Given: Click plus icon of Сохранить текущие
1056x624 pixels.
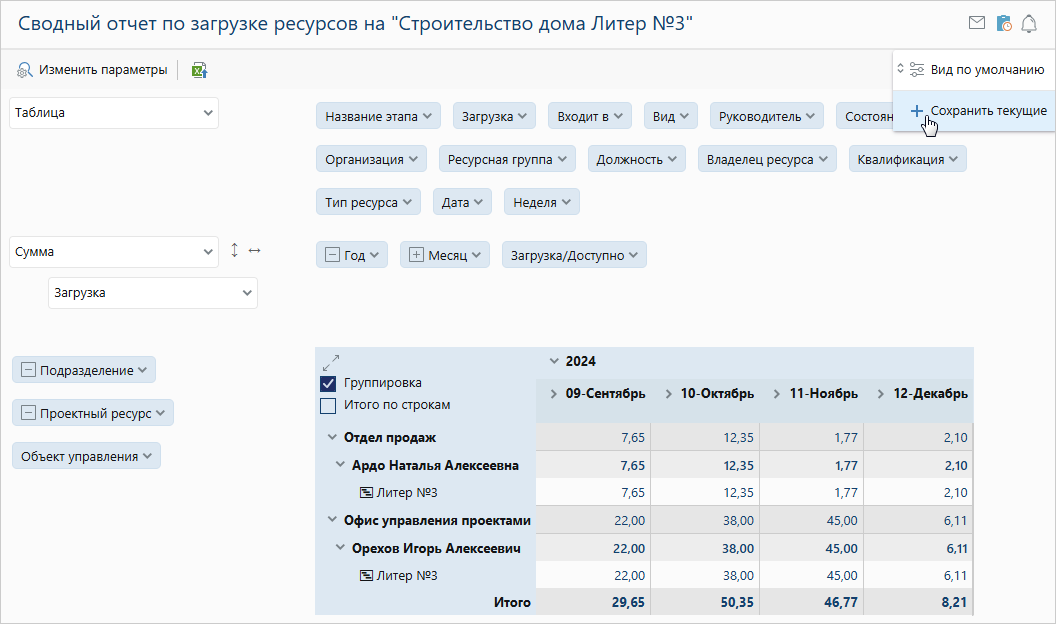Looking at the screenshot, I should [x=917, y=111].
